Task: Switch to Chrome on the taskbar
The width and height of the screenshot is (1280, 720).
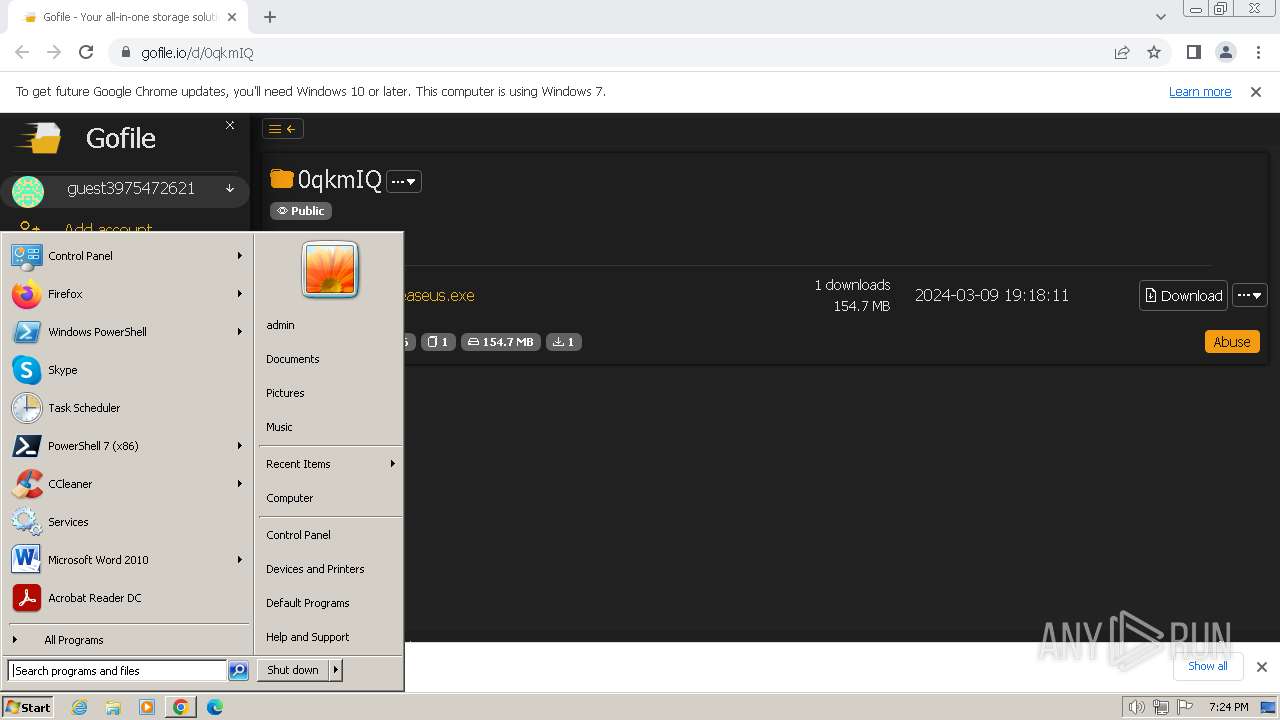Action: point(180,707)
